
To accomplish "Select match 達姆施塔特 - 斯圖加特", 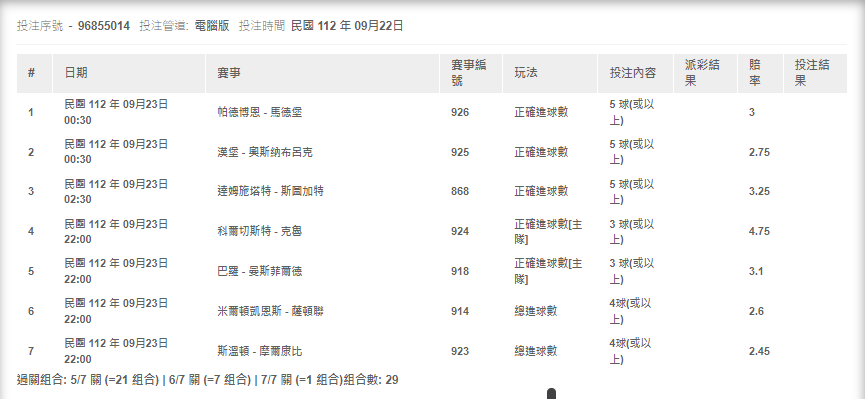I will pyautogui.click(x=270, y=191).
